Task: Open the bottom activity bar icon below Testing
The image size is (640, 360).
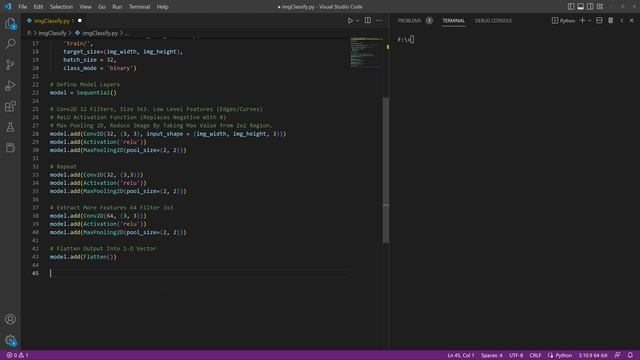Action: [x=10, y=147]
